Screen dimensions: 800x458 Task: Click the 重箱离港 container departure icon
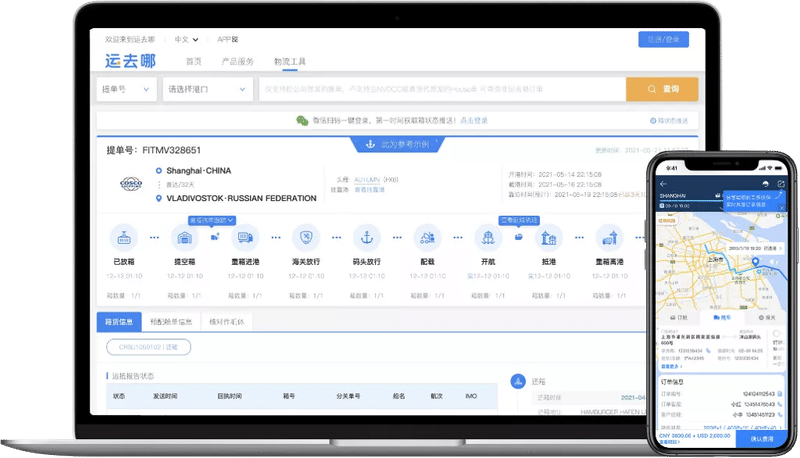tap(610, 238)
